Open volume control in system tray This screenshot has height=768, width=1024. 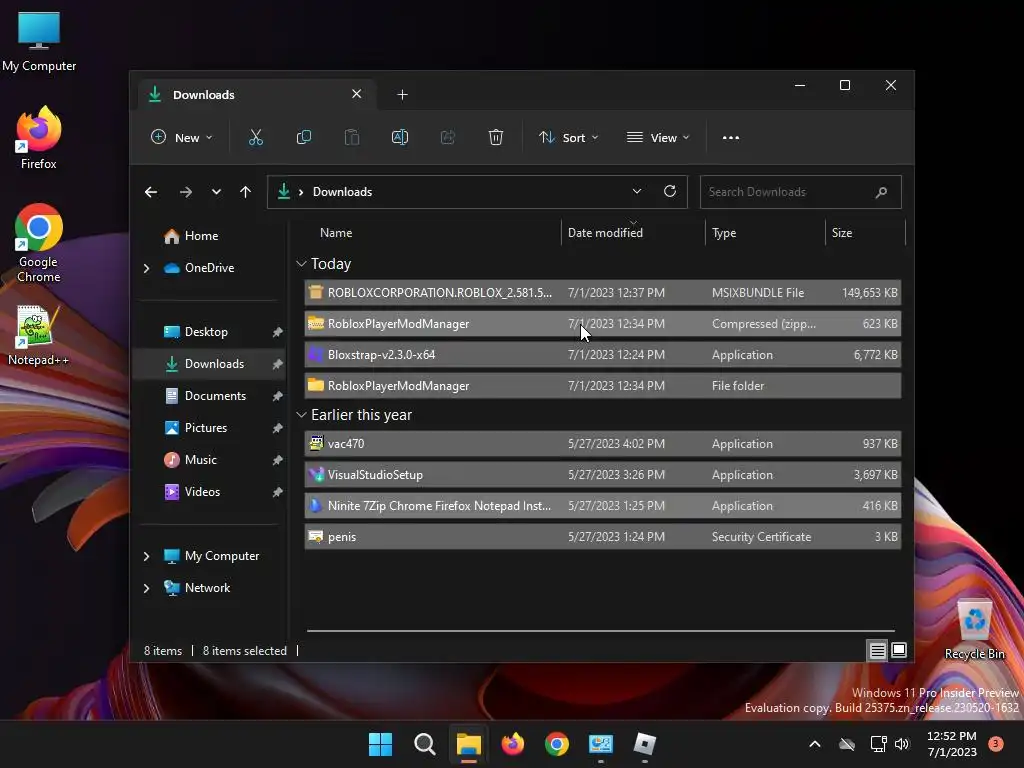pyautogui.click(x=902, y=744)
